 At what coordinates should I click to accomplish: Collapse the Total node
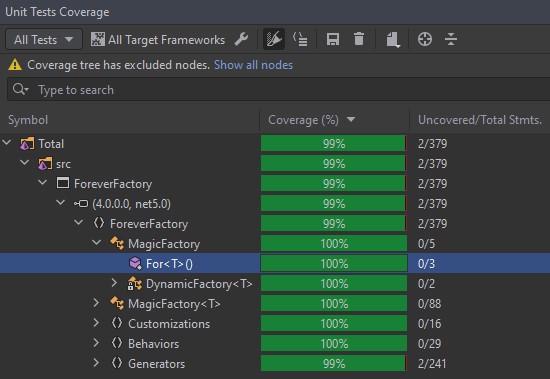[x=7, y=142]
